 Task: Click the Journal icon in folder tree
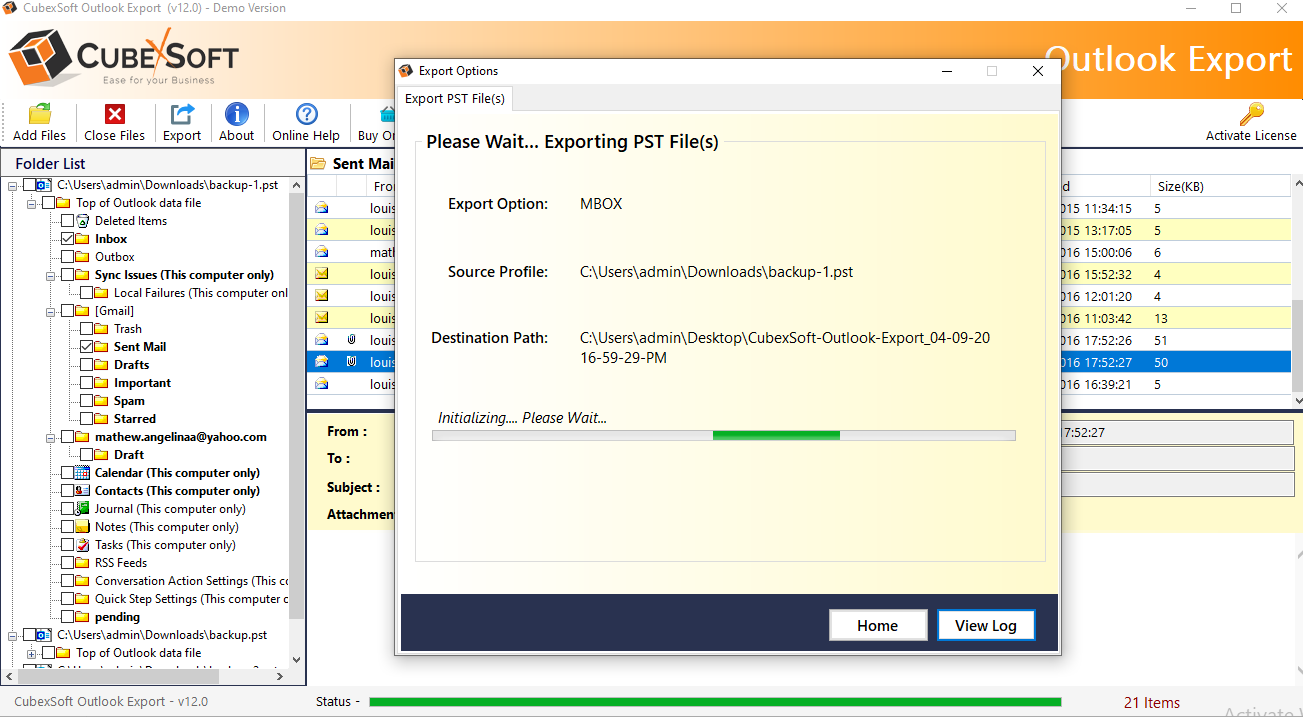(83, 509)
